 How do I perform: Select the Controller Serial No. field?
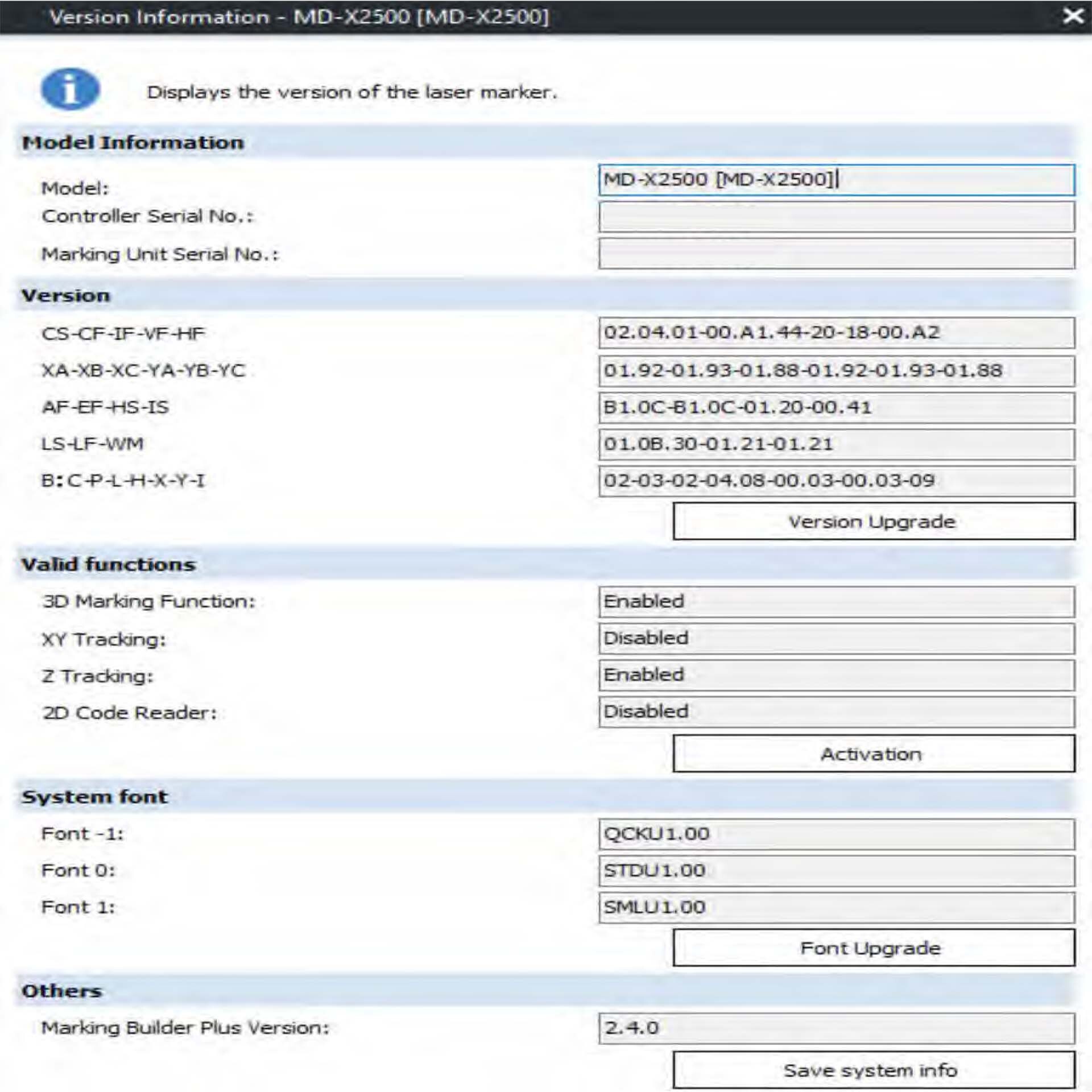coord(837,217)
